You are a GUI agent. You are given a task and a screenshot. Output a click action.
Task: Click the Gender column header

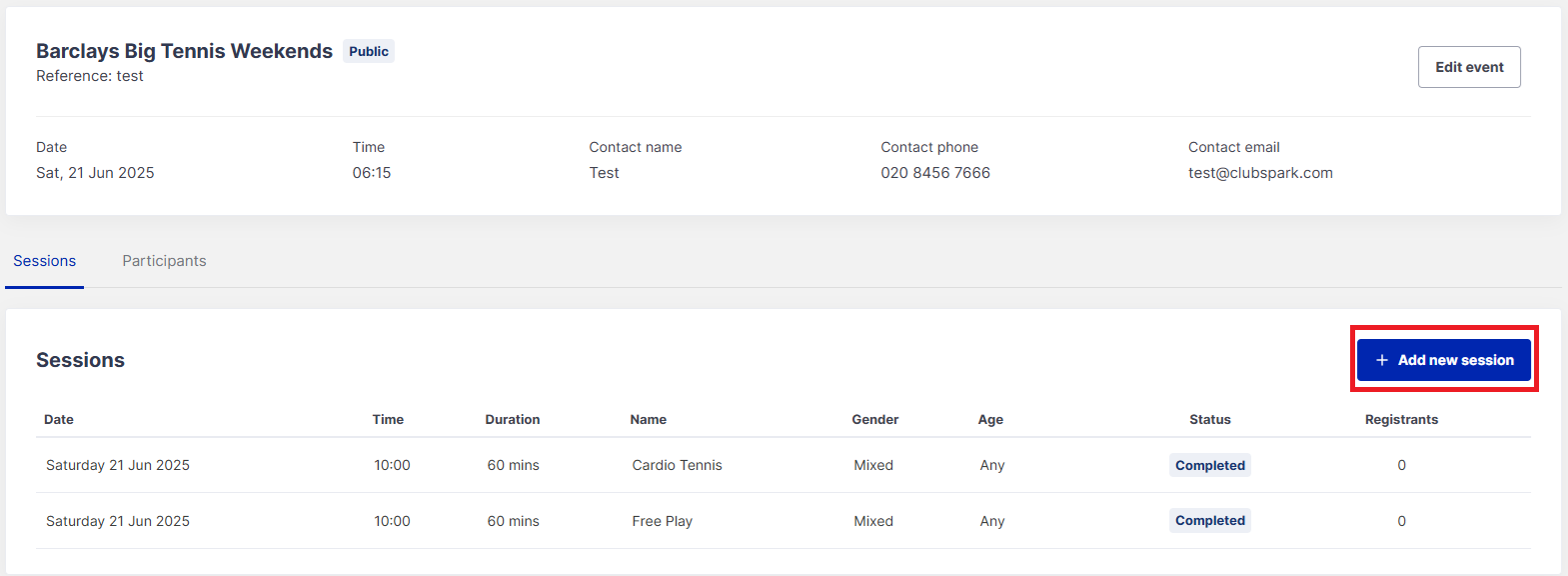point(875,420)
